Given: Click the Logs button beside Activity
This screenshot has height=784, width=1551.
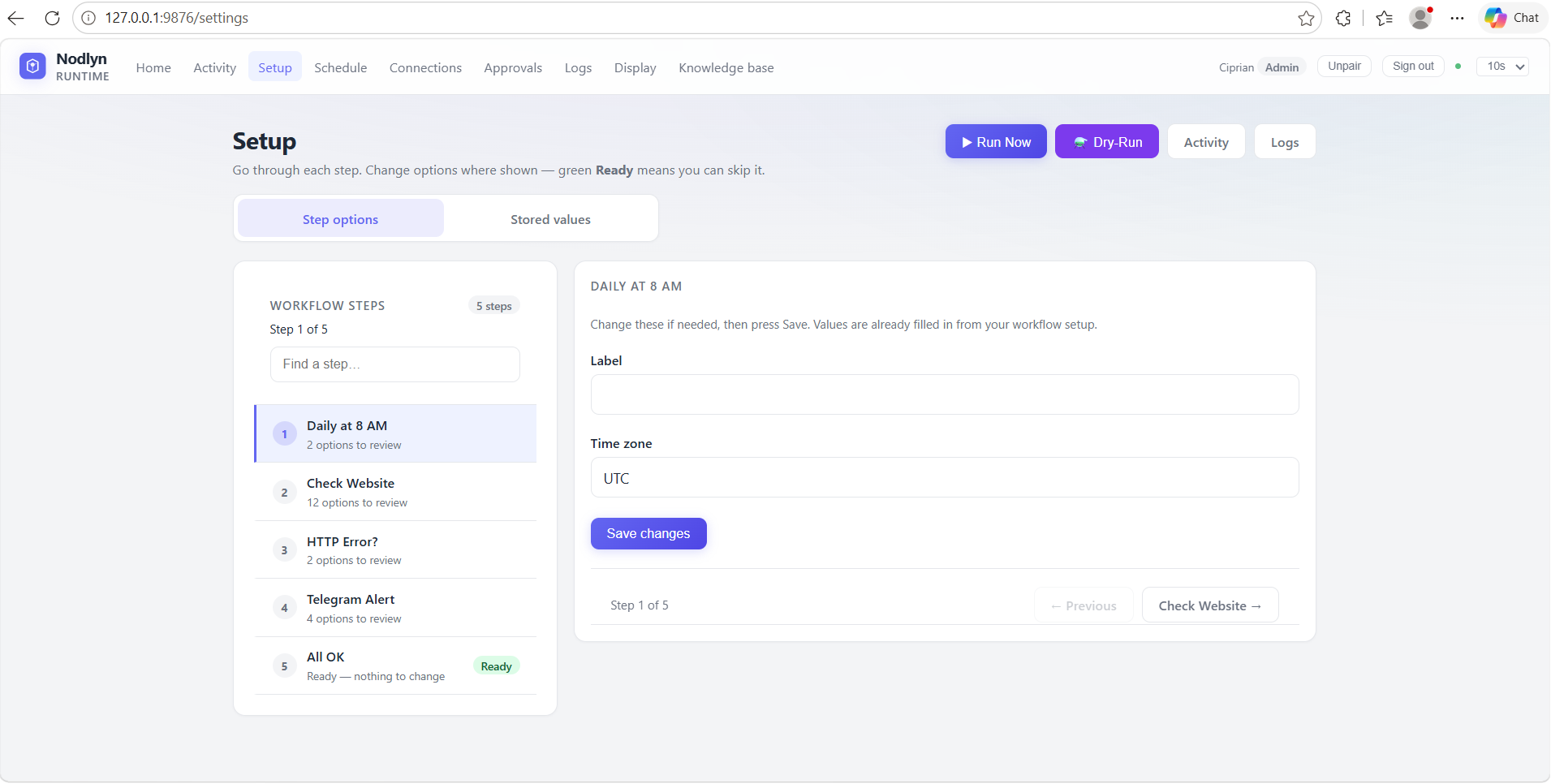Looking at the screenshot, I should pyautogui.click(x=1284, y=141).
